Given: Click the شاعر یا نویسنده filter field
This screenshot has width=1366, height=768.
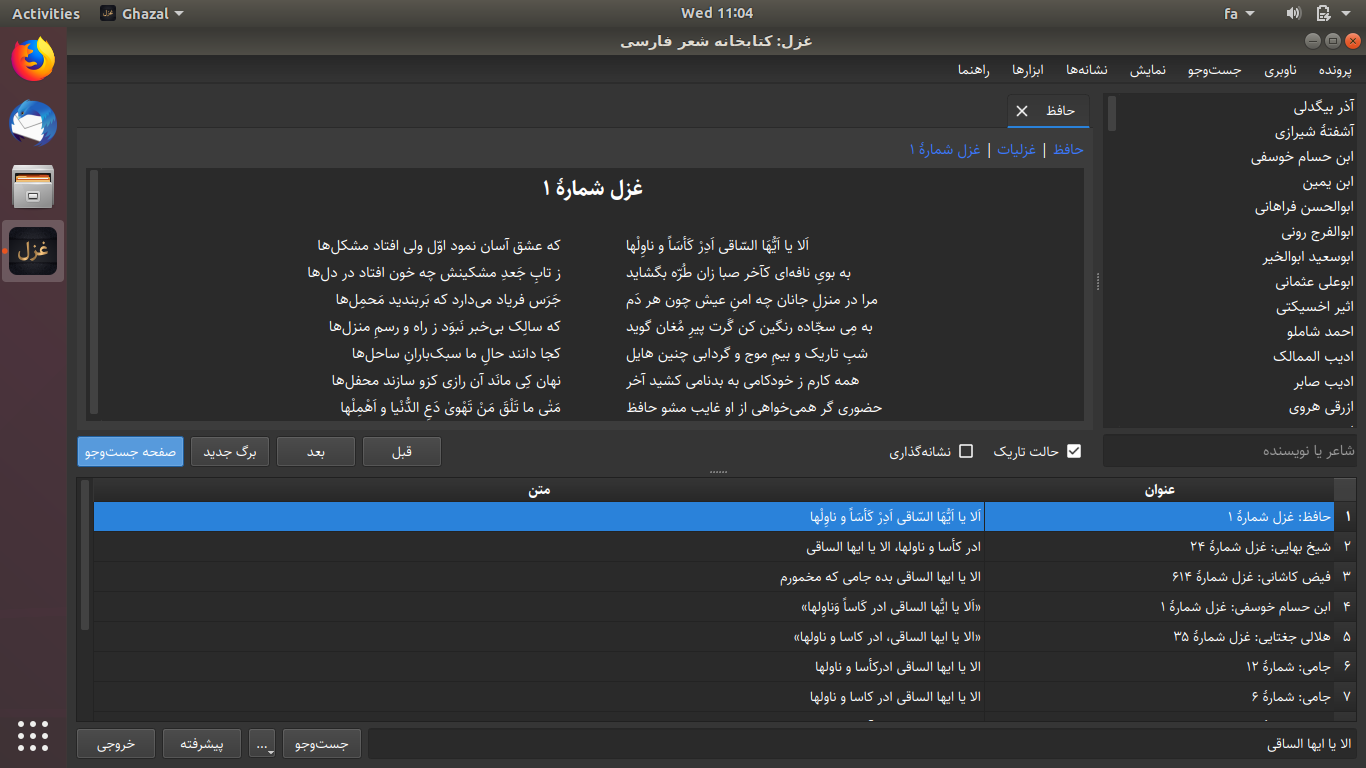Looking at the screenshot, I should 1232,451.
